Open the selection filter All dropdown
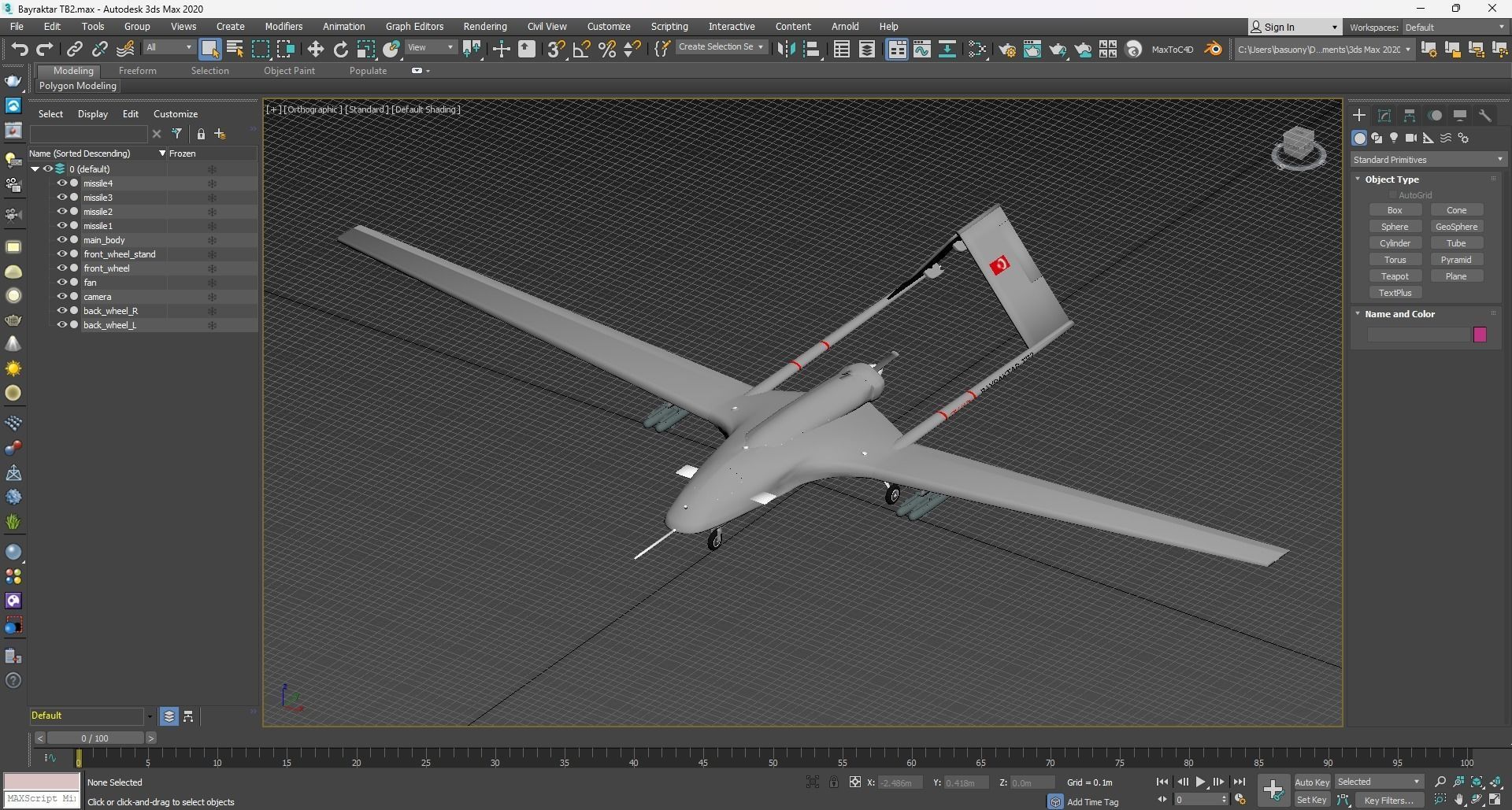Image resolution: width=1512 pixels, height=810 pixels. (169, 48)
